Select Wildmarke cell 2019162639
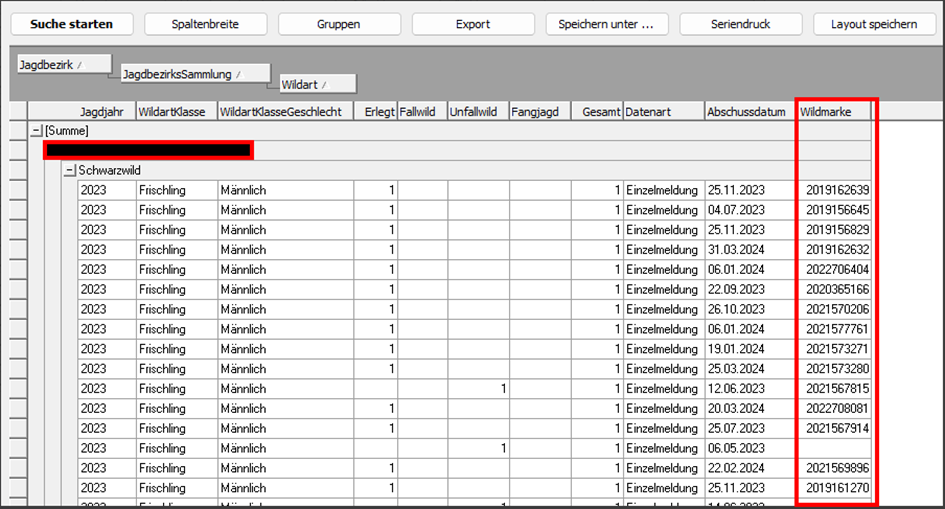Image resolution: width=945 pixels, height=509 pixels. click(x=835, y=190)
